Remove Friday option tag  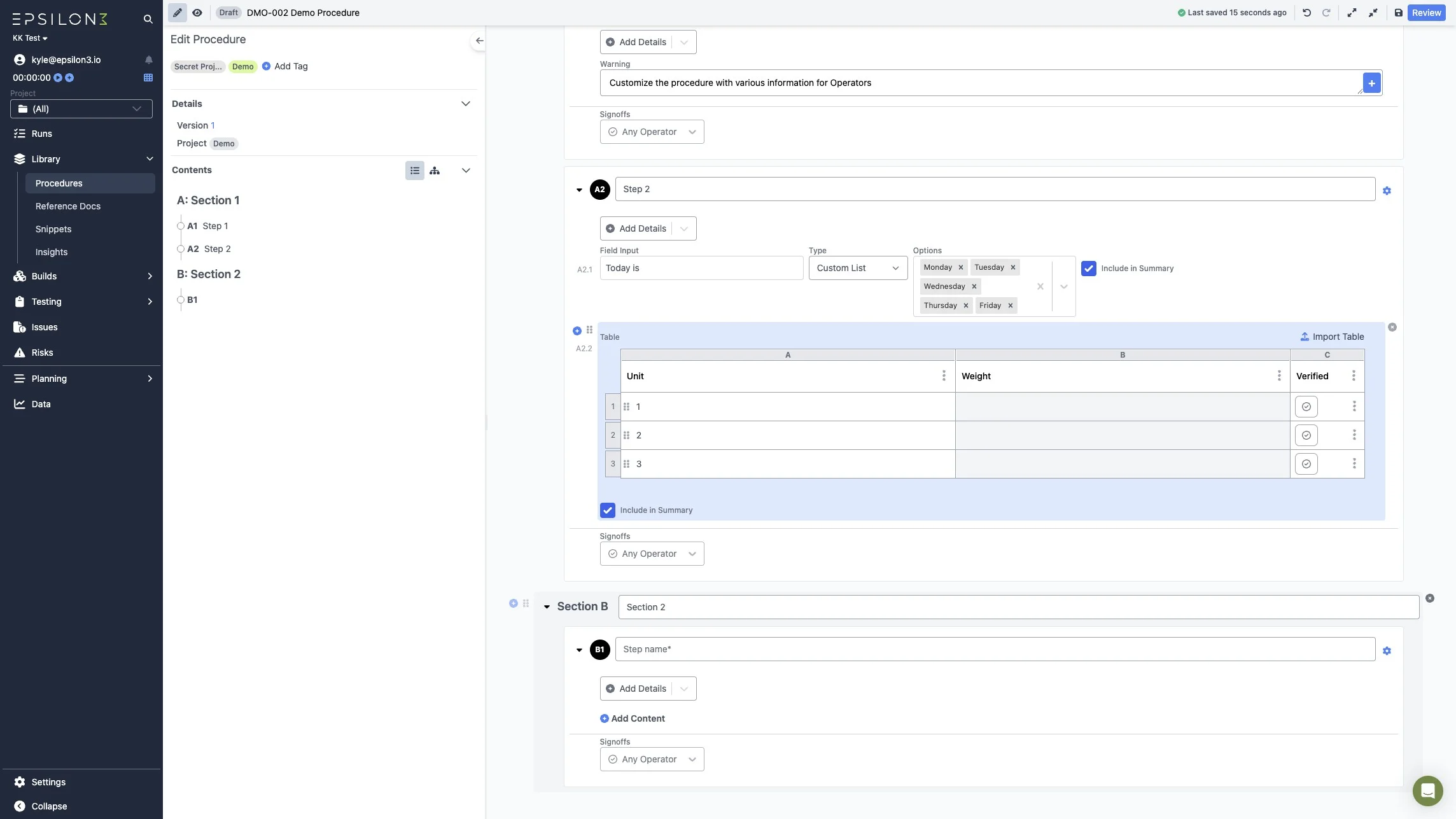click(x=1010, y=305)
